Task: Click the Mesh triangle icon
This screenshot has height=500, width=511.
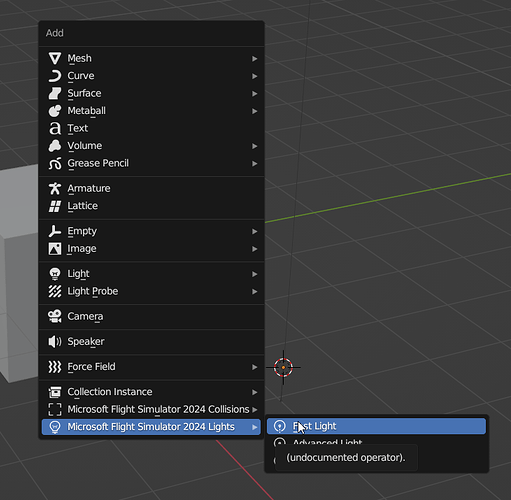Action: (55, 58)
